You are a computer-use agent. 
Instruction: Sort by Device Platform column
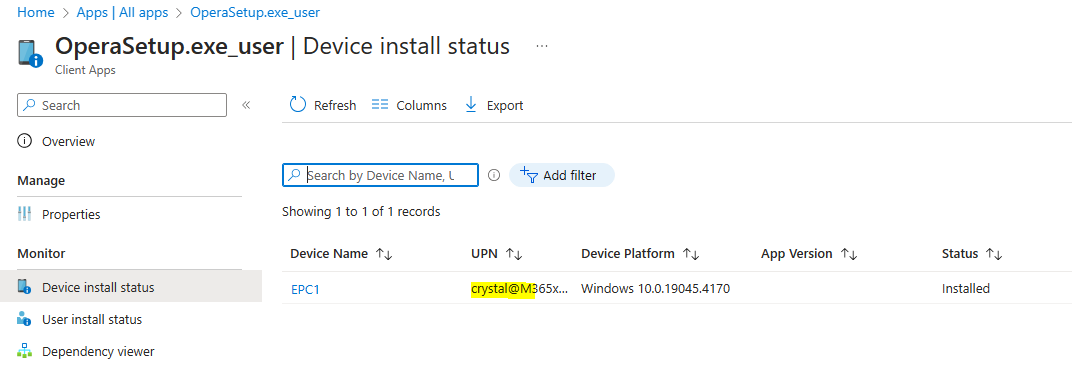click(x=640, y=254)
